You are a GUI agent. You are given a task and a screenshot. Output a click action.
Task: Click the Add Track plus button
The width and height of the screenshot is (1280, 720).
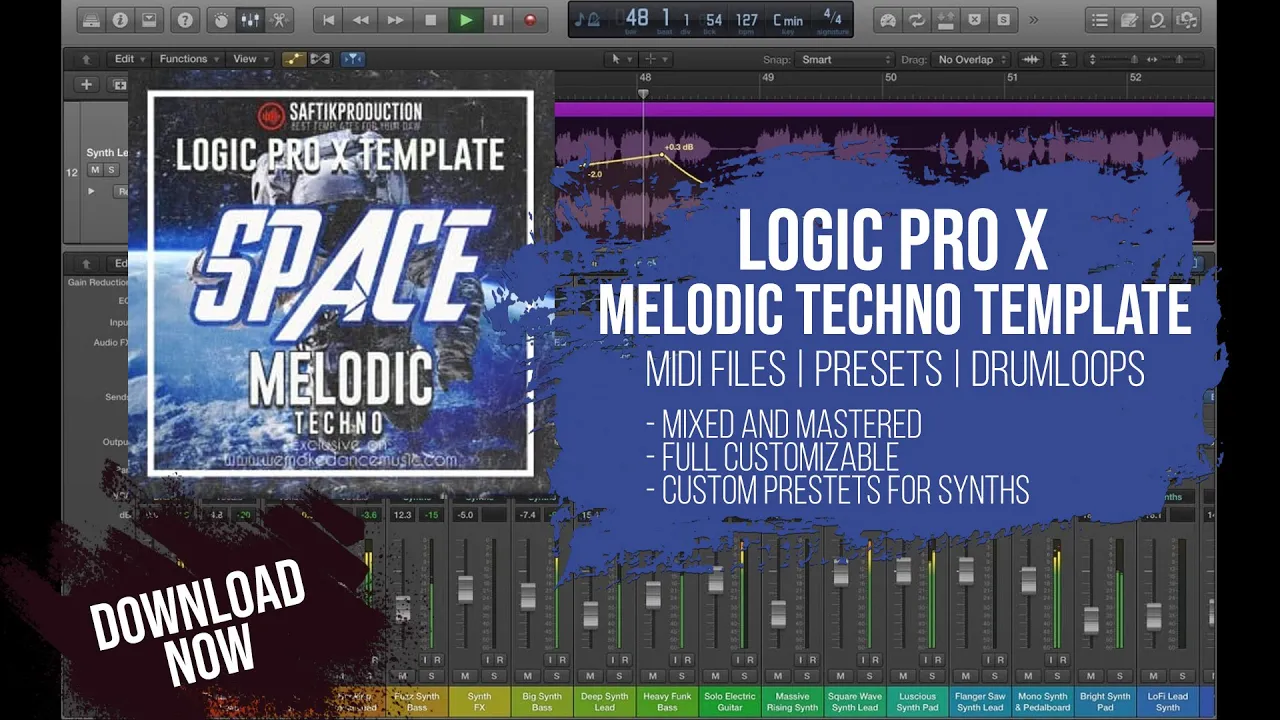87,85
